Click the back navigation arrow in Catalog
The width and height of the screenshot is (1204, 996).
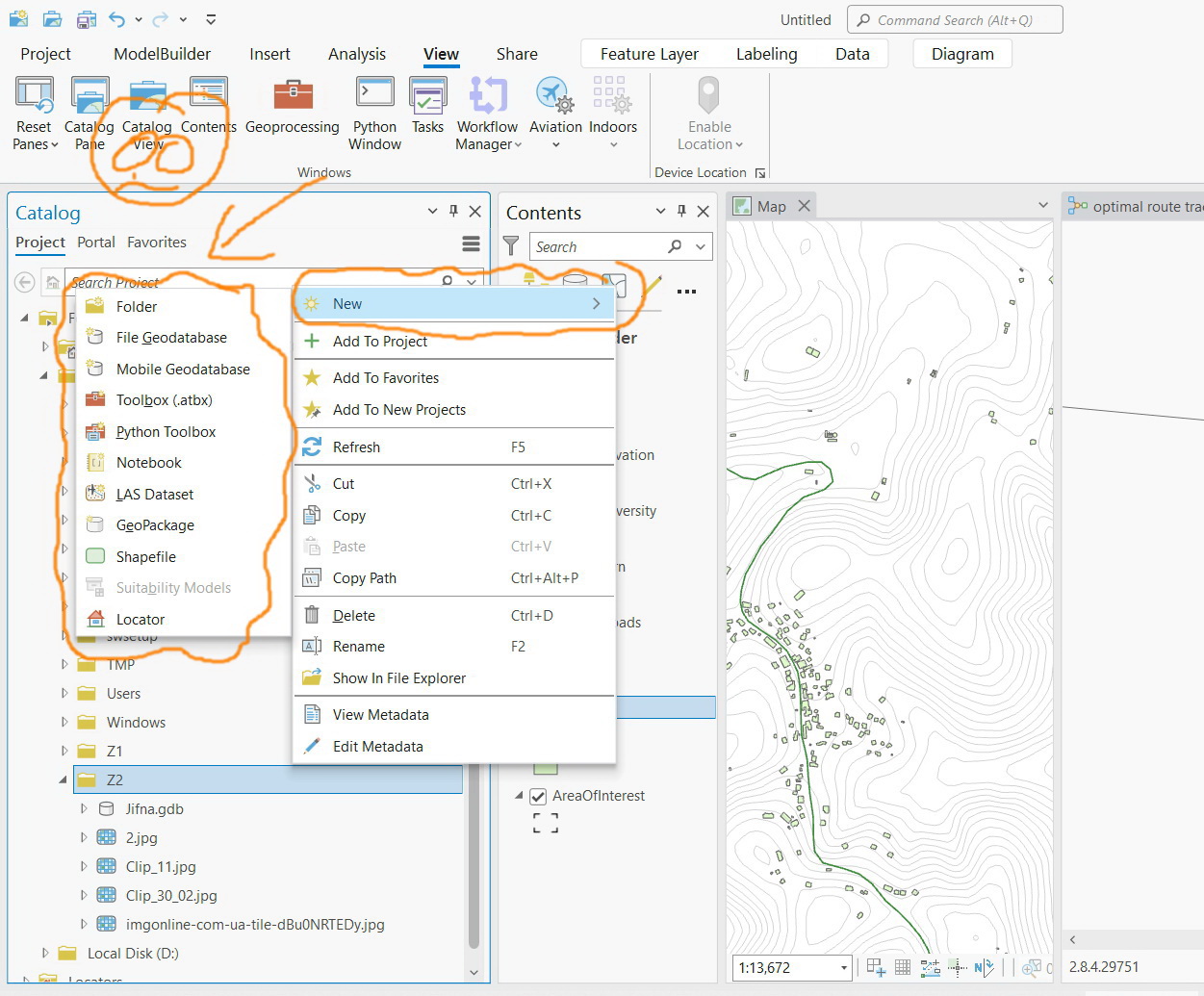click(x=24, y=282)
